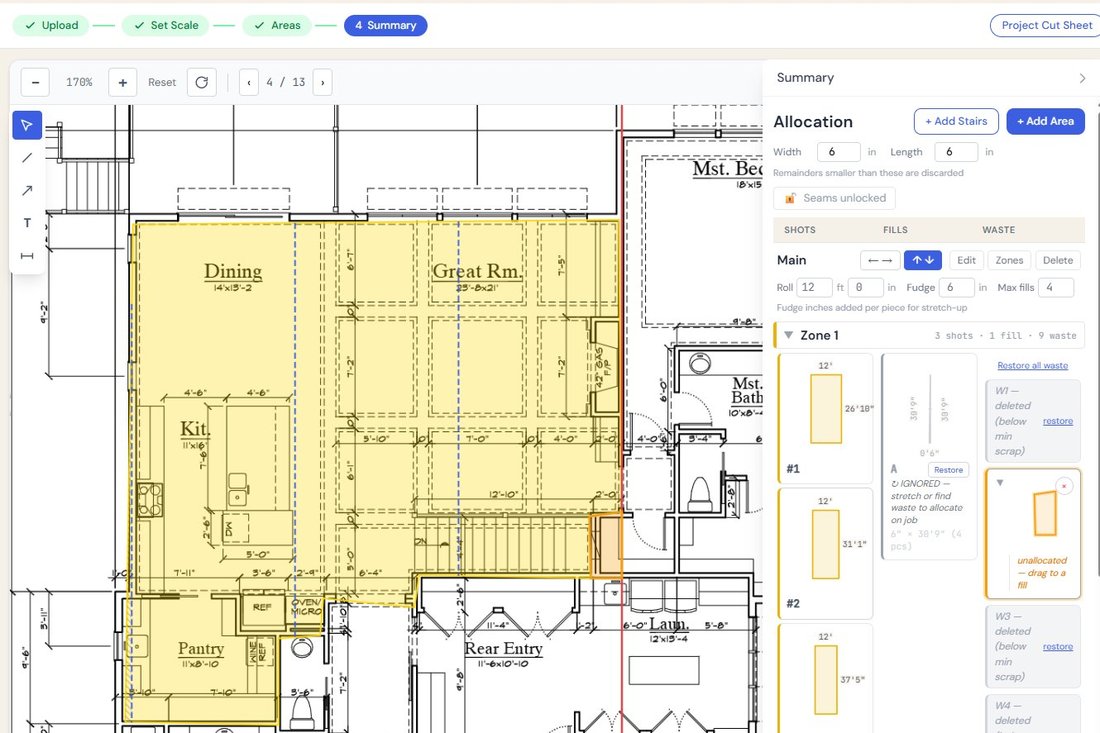This screenshot has height=733, width=1100.
Task: Return to the Set Scale step
Action: pos(166,25)
